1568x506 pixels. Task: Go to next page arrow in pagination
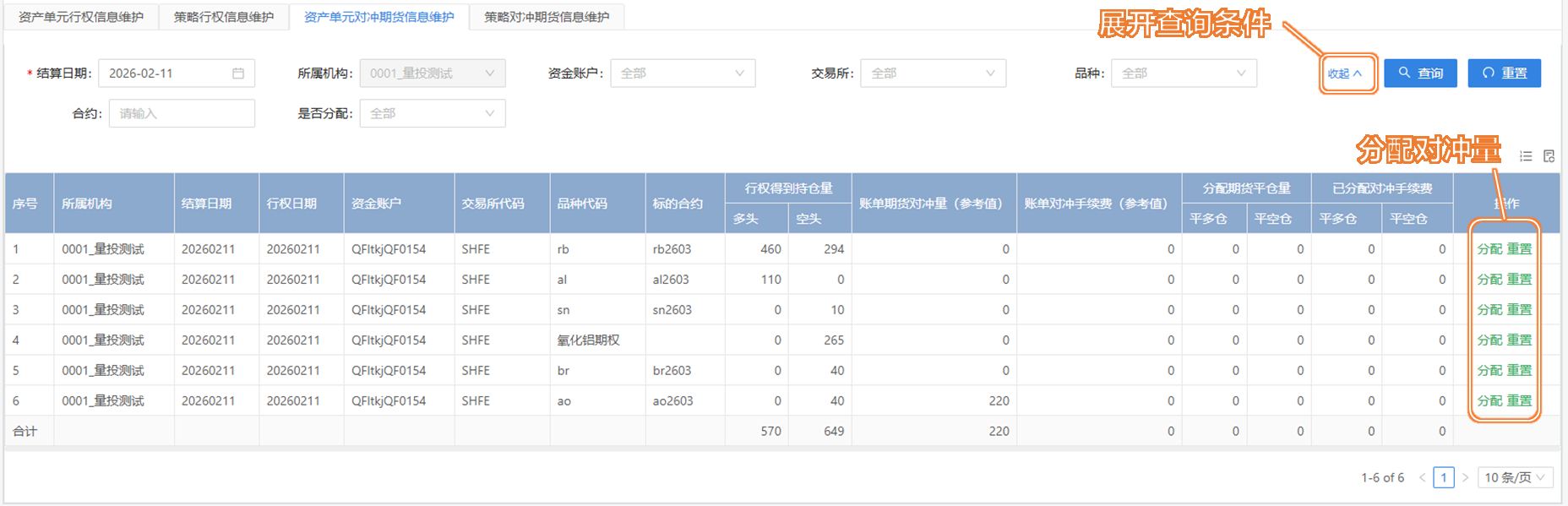(1466, 477)
